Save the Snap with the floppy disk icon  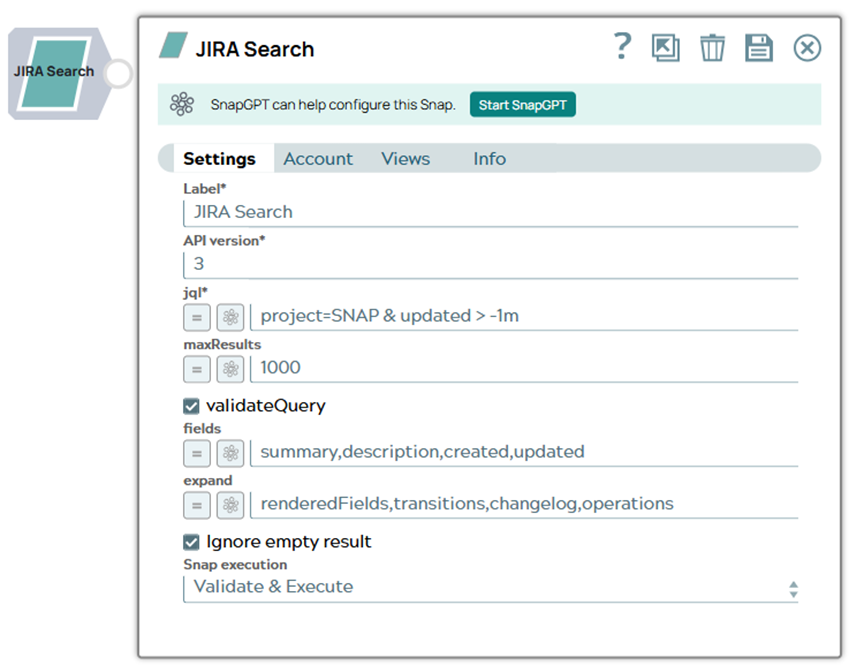pos(759,48)
